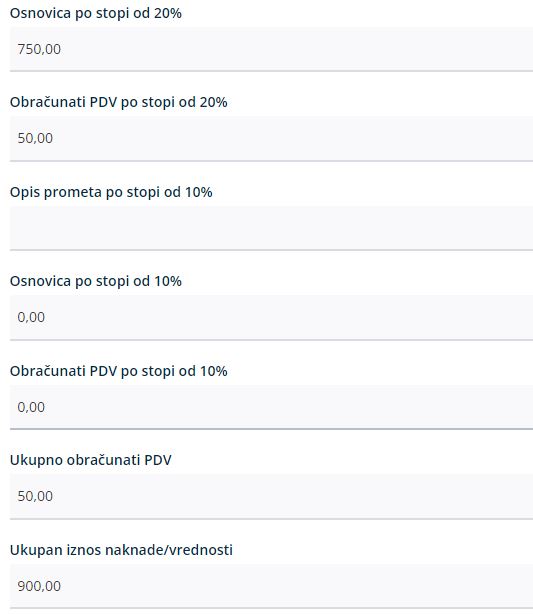Click the Obračunati PDV po stopi od 10% field
The height and width of the screenshot is (614, 533).
pos(271,407)
